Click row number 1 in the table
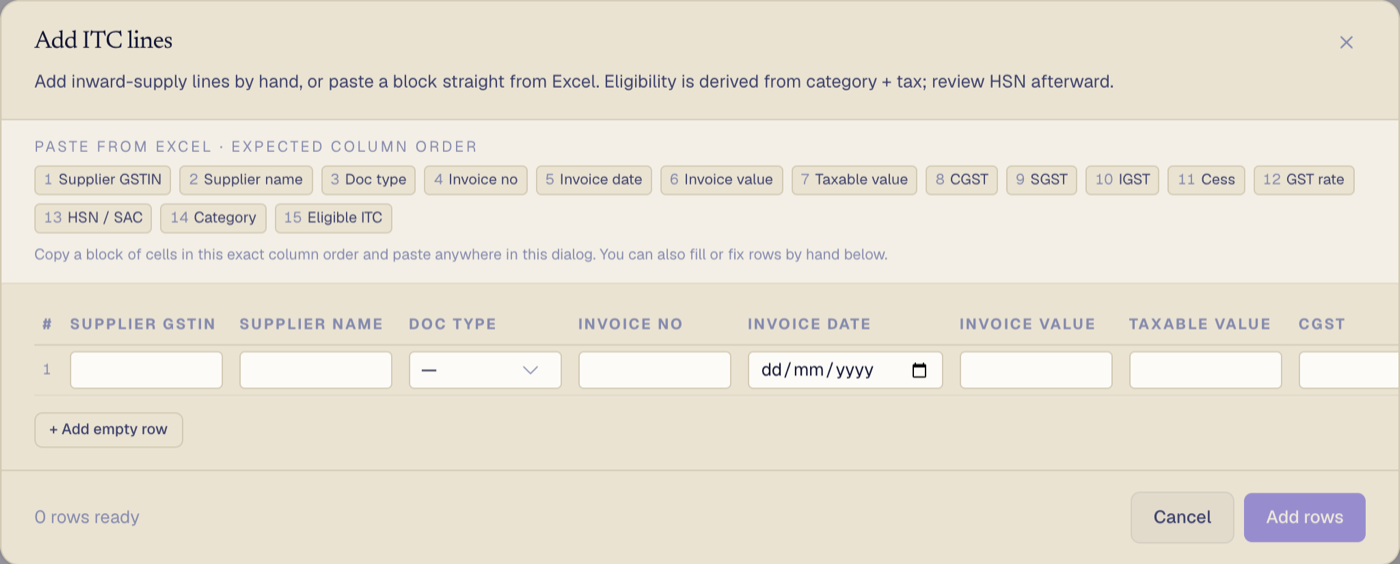Image resolution: width=1400 pixels, height=564 pixels. (46, 370)
